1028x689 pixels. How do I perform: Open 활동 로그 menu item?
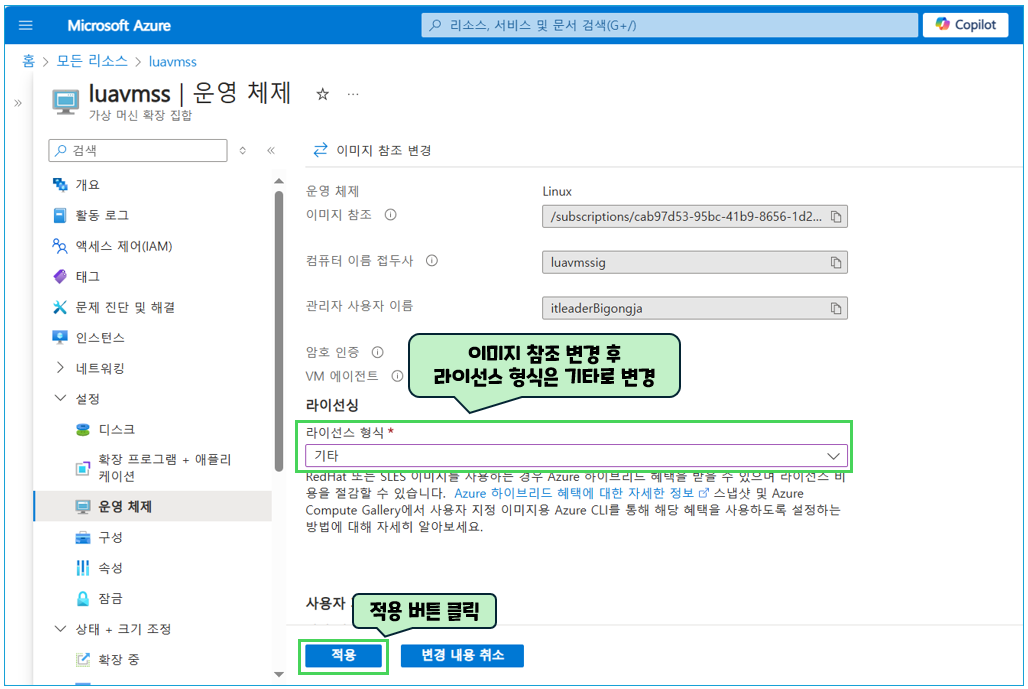point(102,215)
